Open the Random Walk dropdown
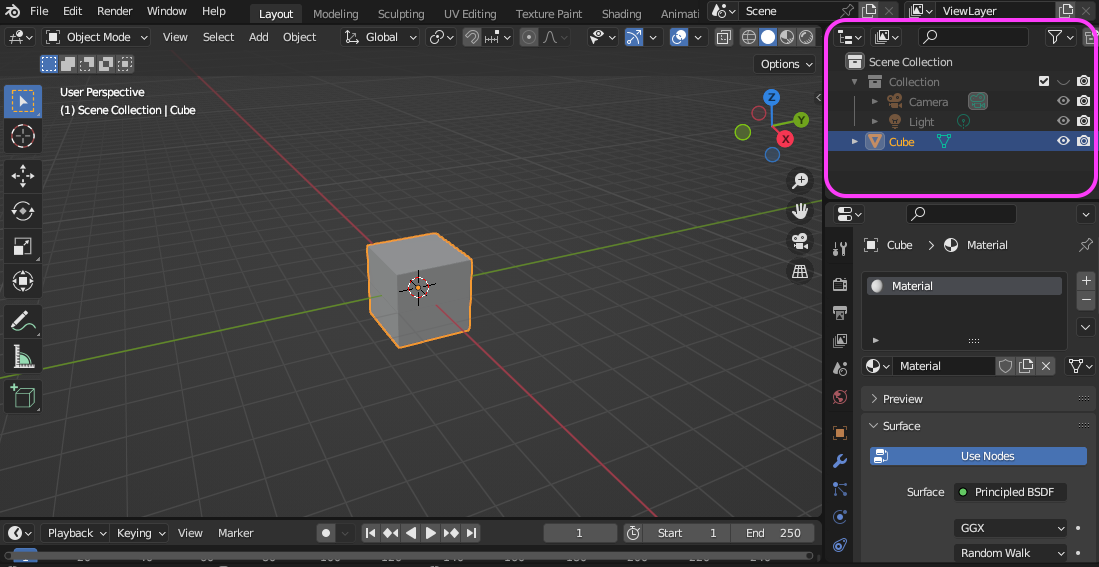This screenshot has width=1099, height=567. click(x=1010, y=553)
